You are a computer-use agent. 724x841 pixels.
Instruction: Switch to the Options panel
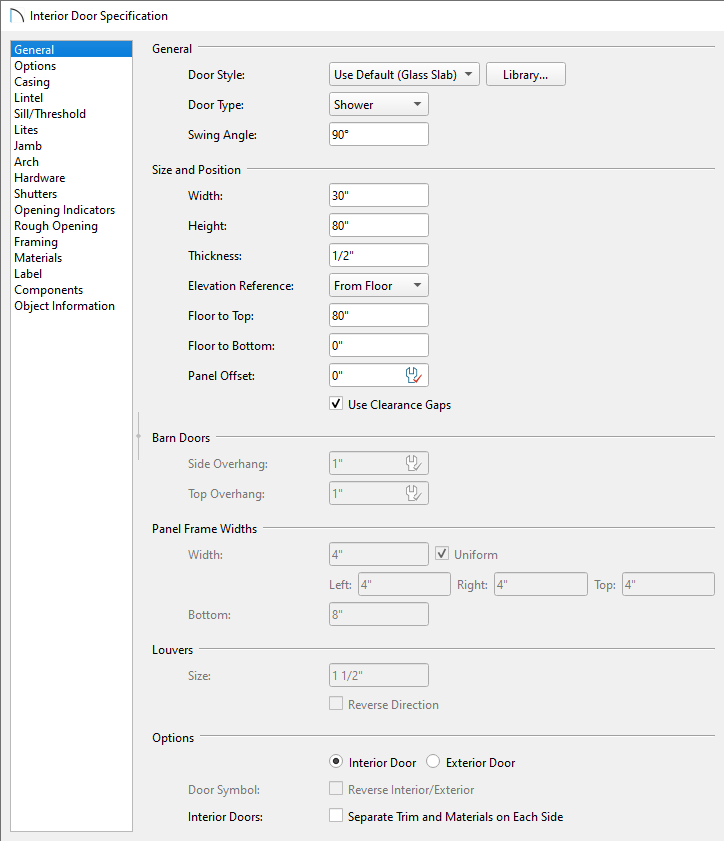tap(71, 65)
